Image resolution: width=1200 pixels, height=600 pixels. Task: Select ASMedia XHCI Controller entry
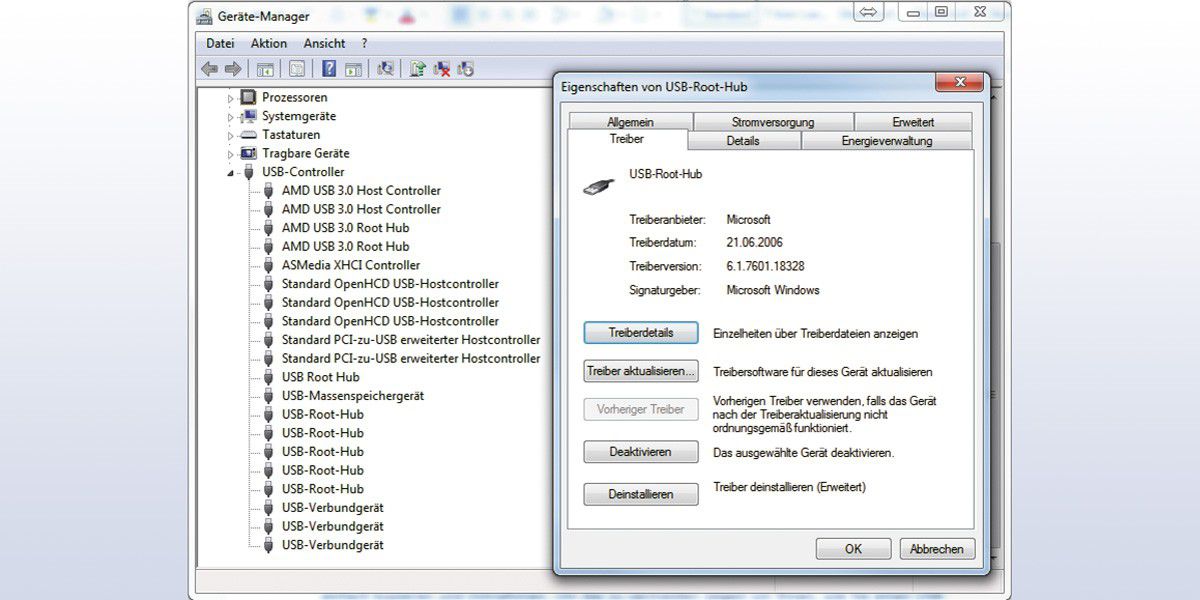pos(351,265)
